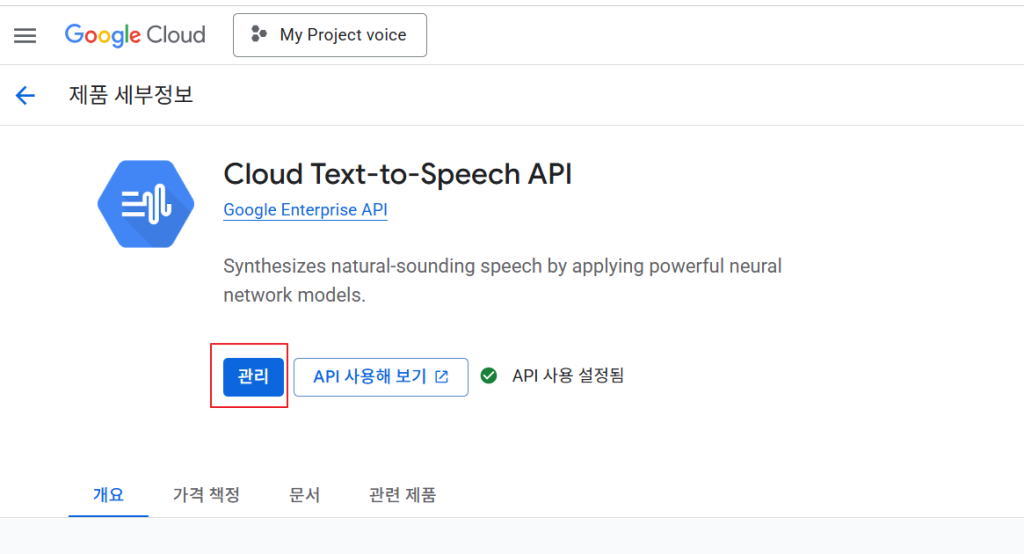Click the Cloud Text-to-Speech API title
1024x554 pixels.
397,174
